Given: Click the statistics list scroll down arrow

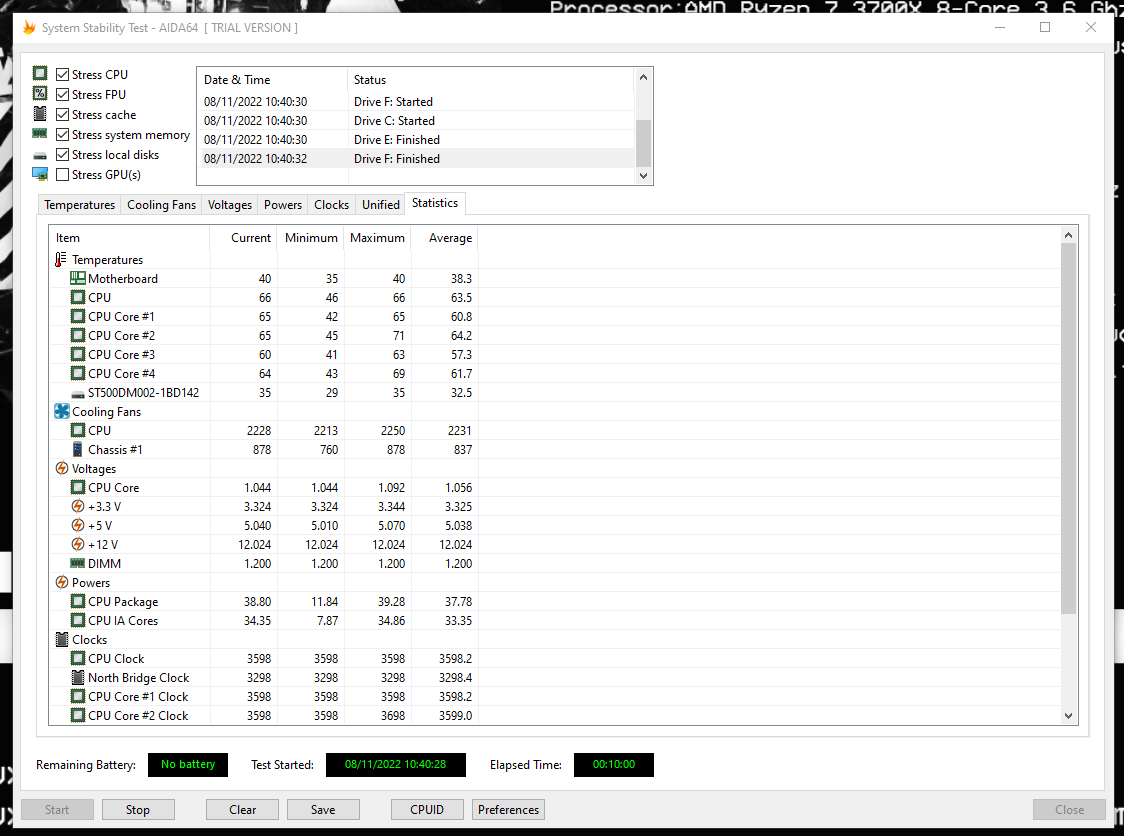Looking at the screenshot, I should (1068, 716).
